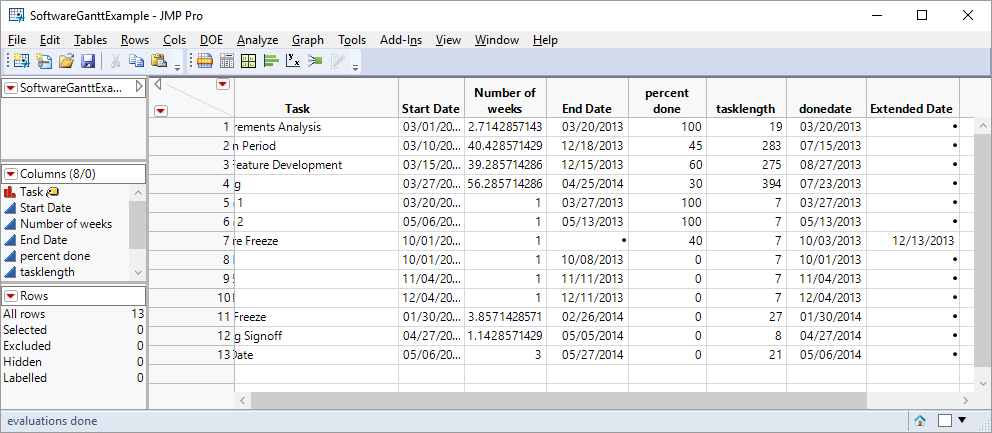Select the percent done column header
This screenshot has width=992, height=433.
tap(667, 101)
